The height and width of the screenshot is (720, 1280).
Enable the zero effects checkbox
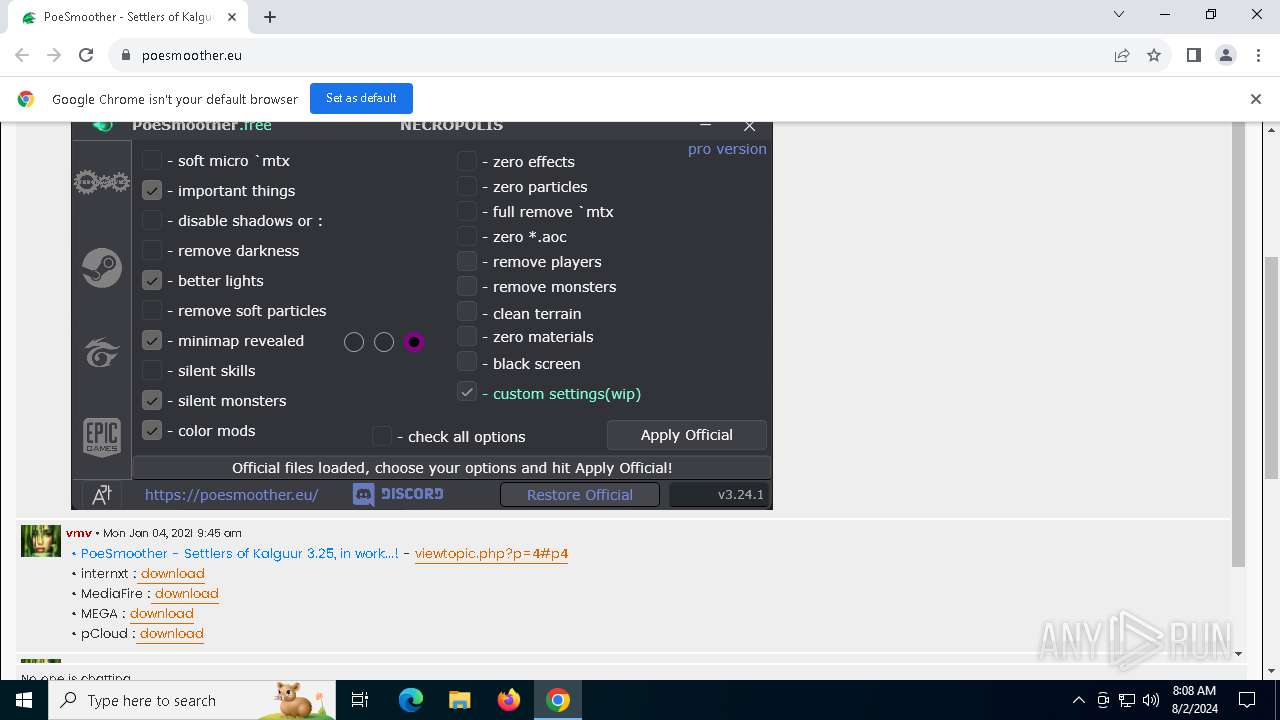tap(467, 161)
